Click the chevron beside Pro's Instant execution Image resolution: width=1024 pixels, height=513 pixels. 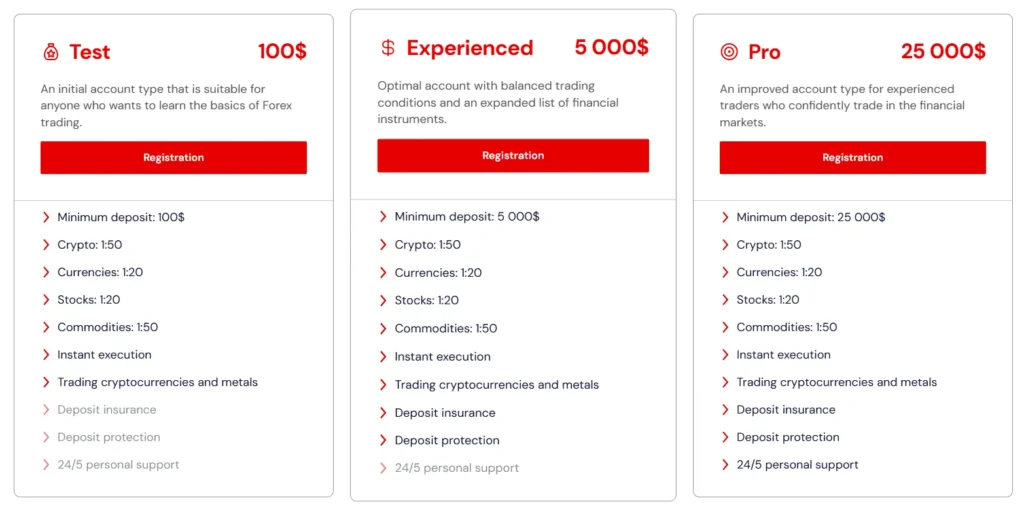coord(725,355)
